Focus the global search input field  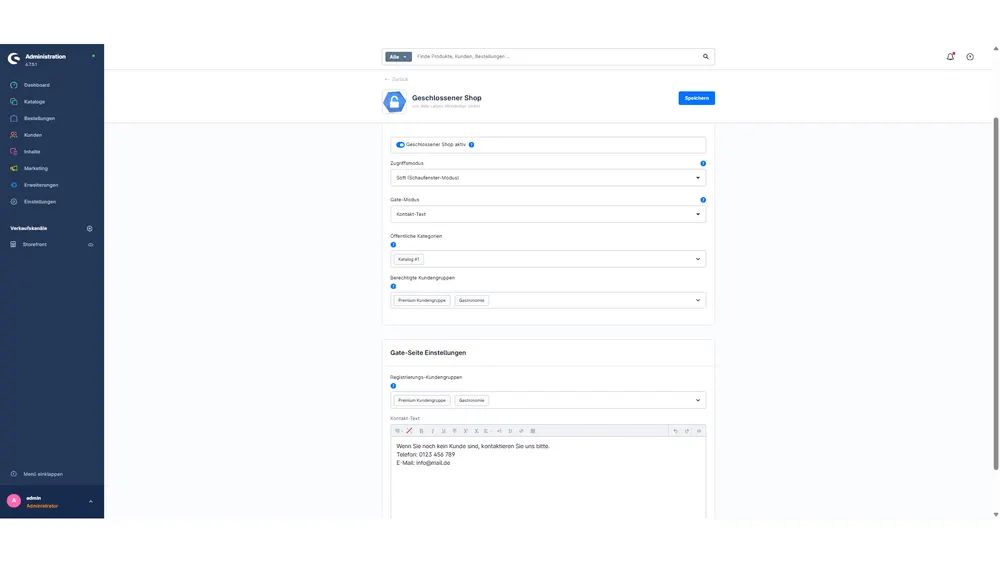[x=556, y=57]
